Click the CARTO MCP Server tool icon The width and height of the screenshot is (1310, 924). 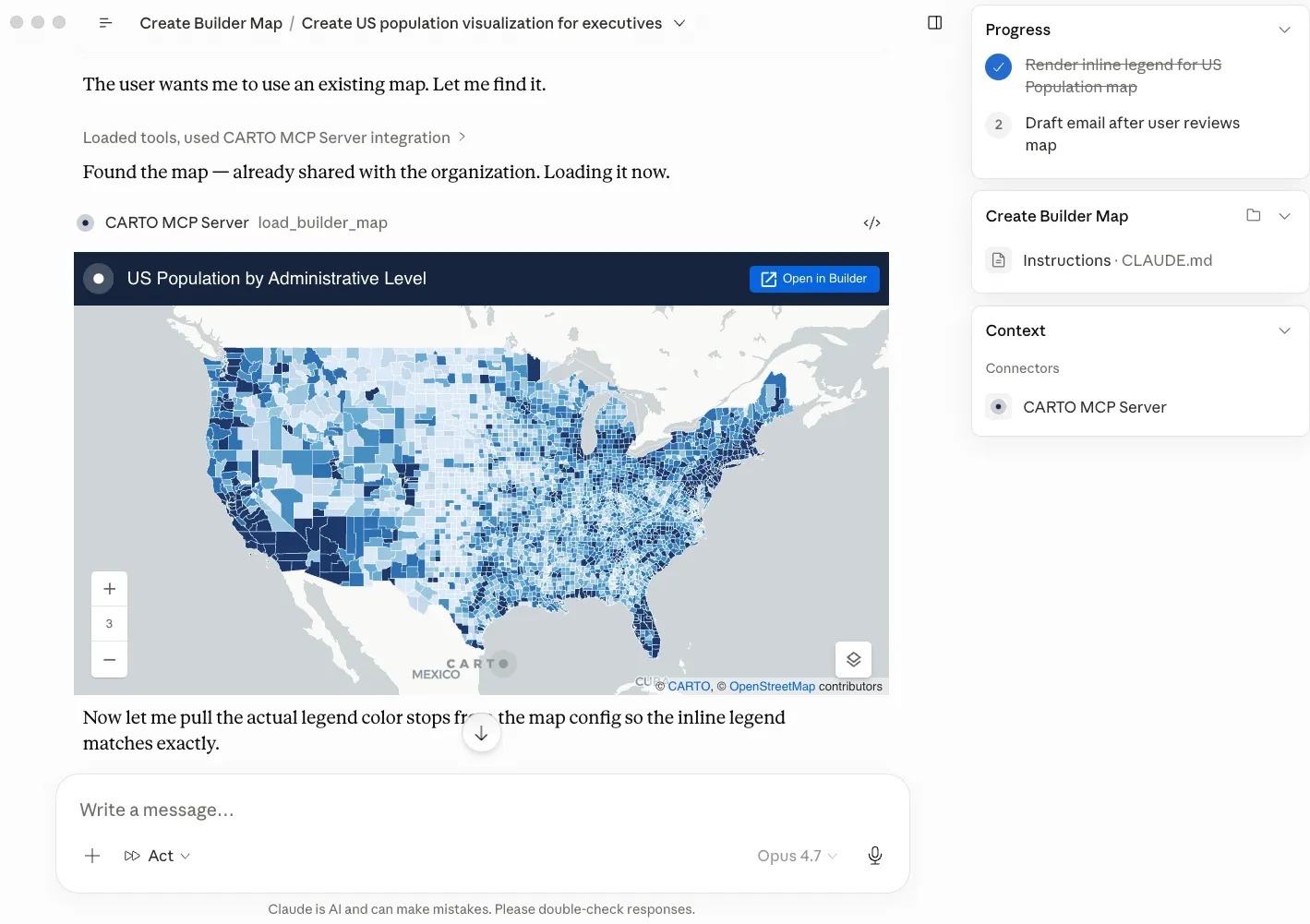click(x=85, y=222)
